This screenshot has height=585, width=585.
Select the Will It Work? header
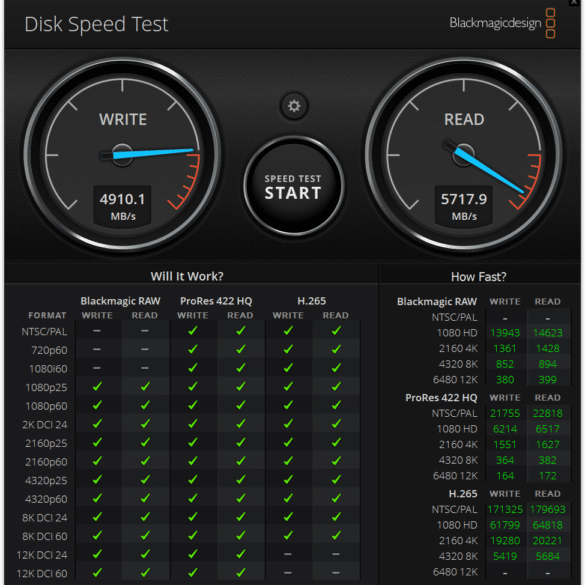tap(187, 276)
